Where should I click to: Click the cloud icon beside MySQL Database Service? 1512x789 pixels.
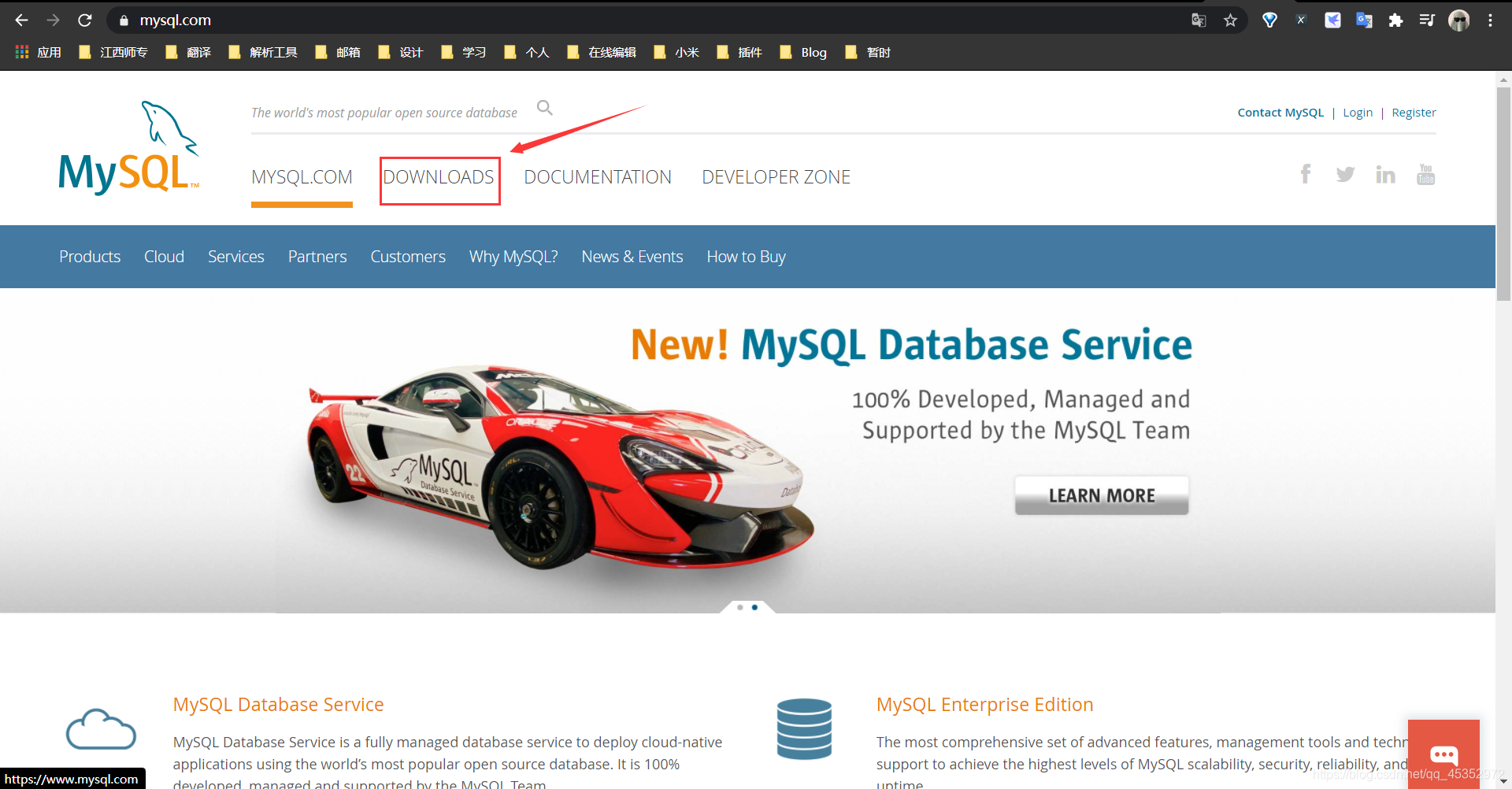(101, 729)
